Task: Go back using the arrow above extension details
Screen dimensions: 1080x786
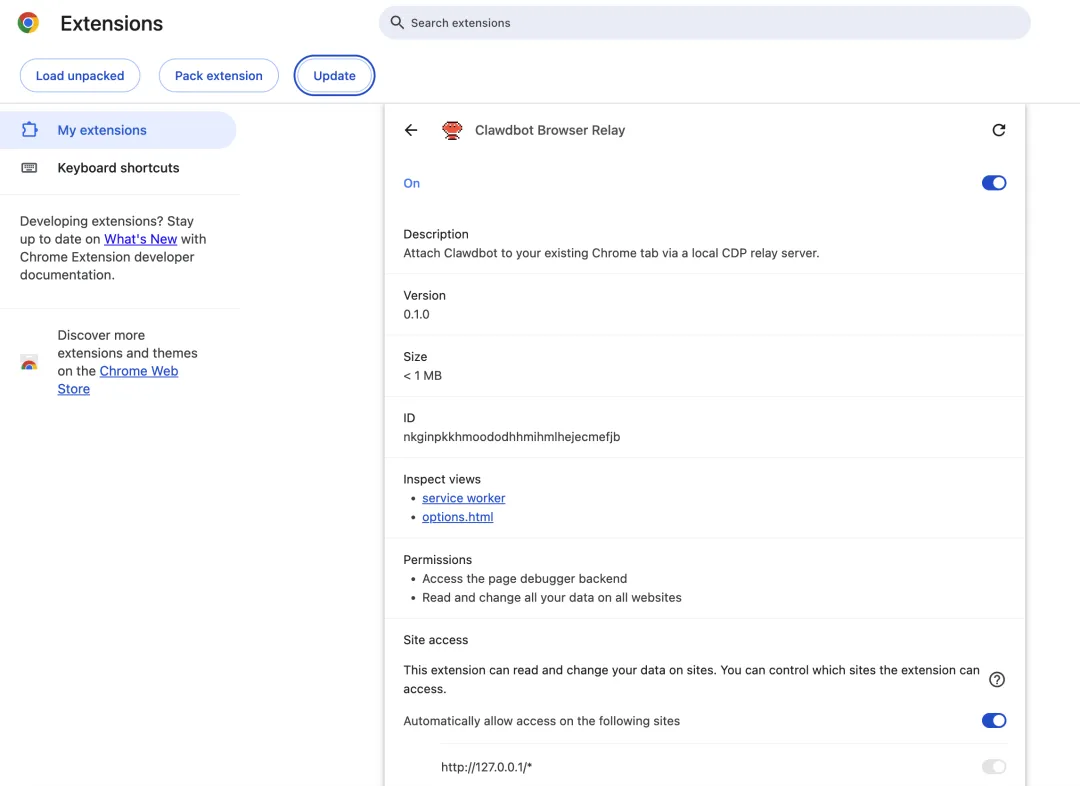Action: (411, 130)
